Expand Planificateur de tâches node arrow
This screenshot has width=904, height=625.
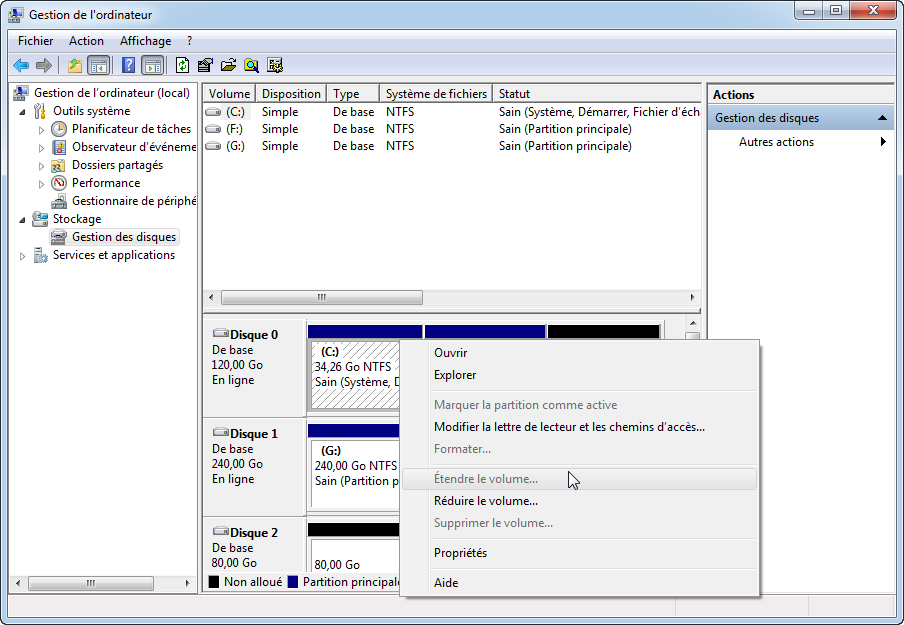[41, 130]
